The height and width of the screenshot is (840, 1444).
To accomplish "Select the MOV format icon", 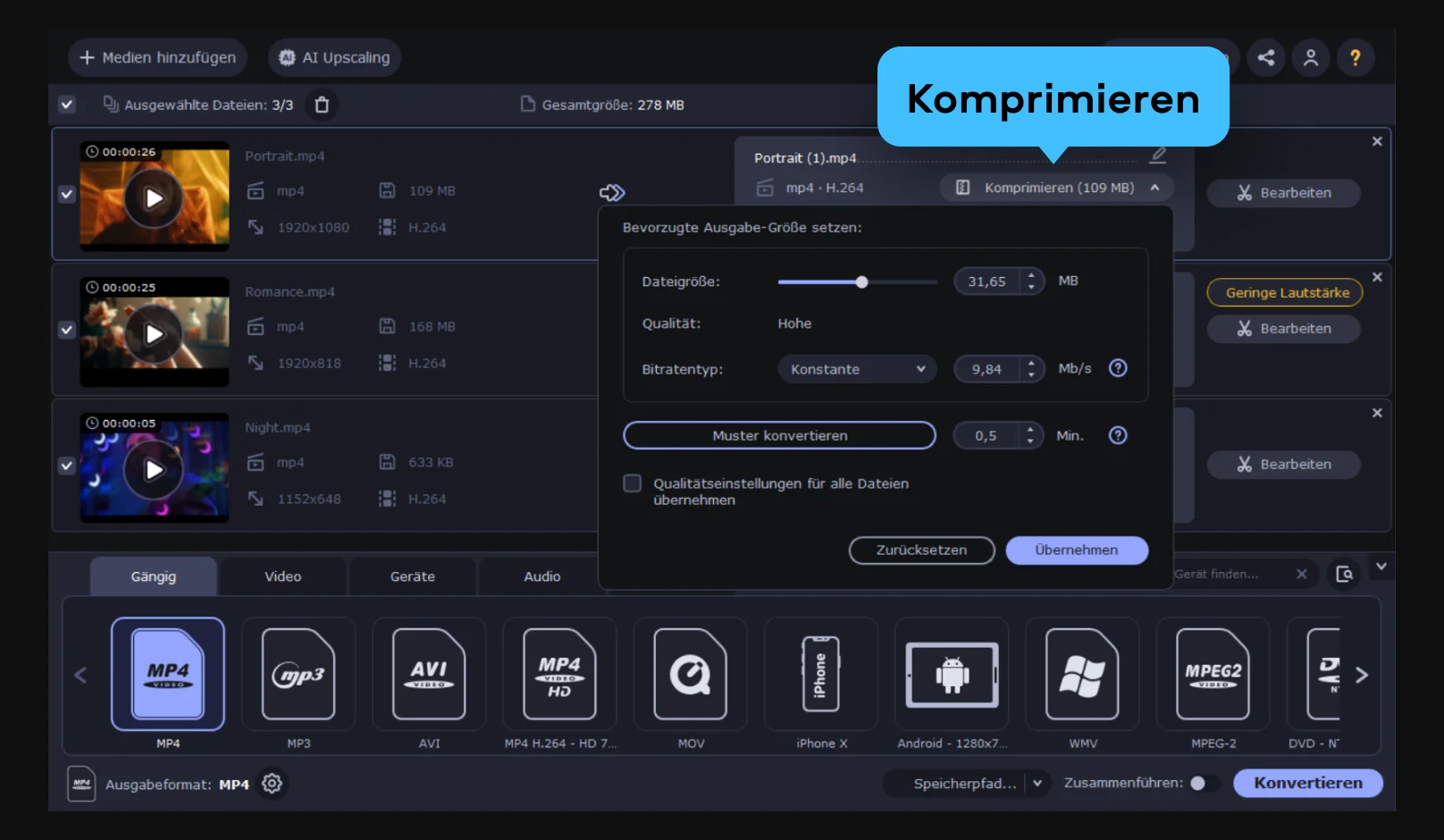I will [690, 674].
